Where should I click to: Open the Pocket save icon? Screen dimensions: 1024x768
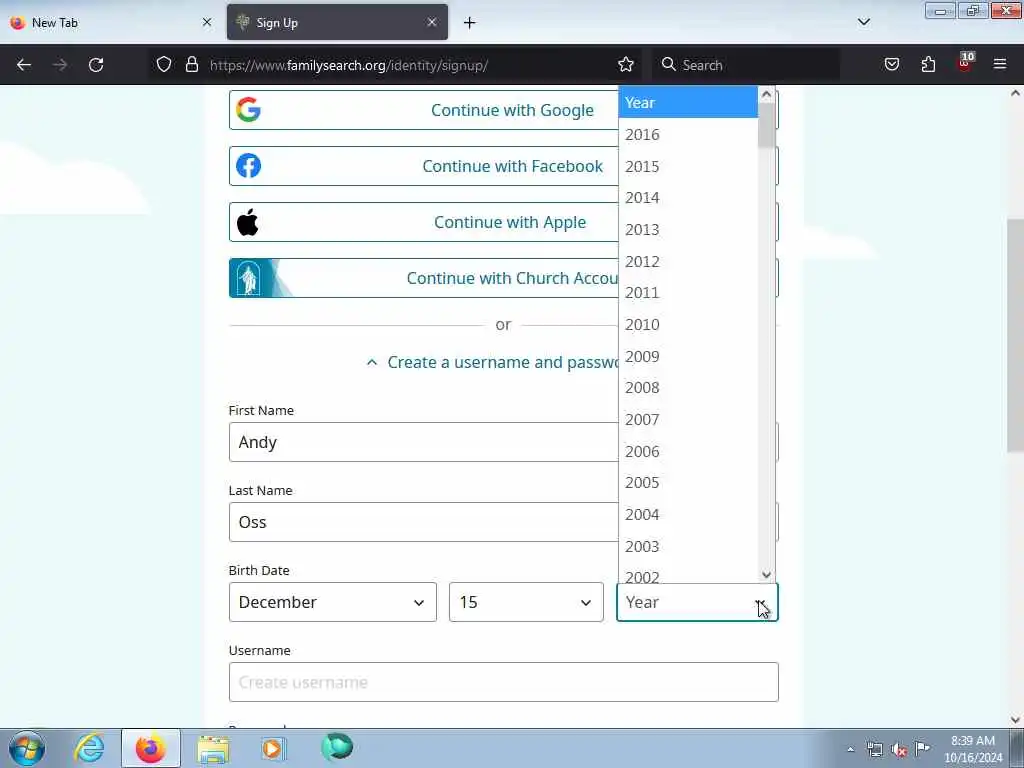point(891,64)
